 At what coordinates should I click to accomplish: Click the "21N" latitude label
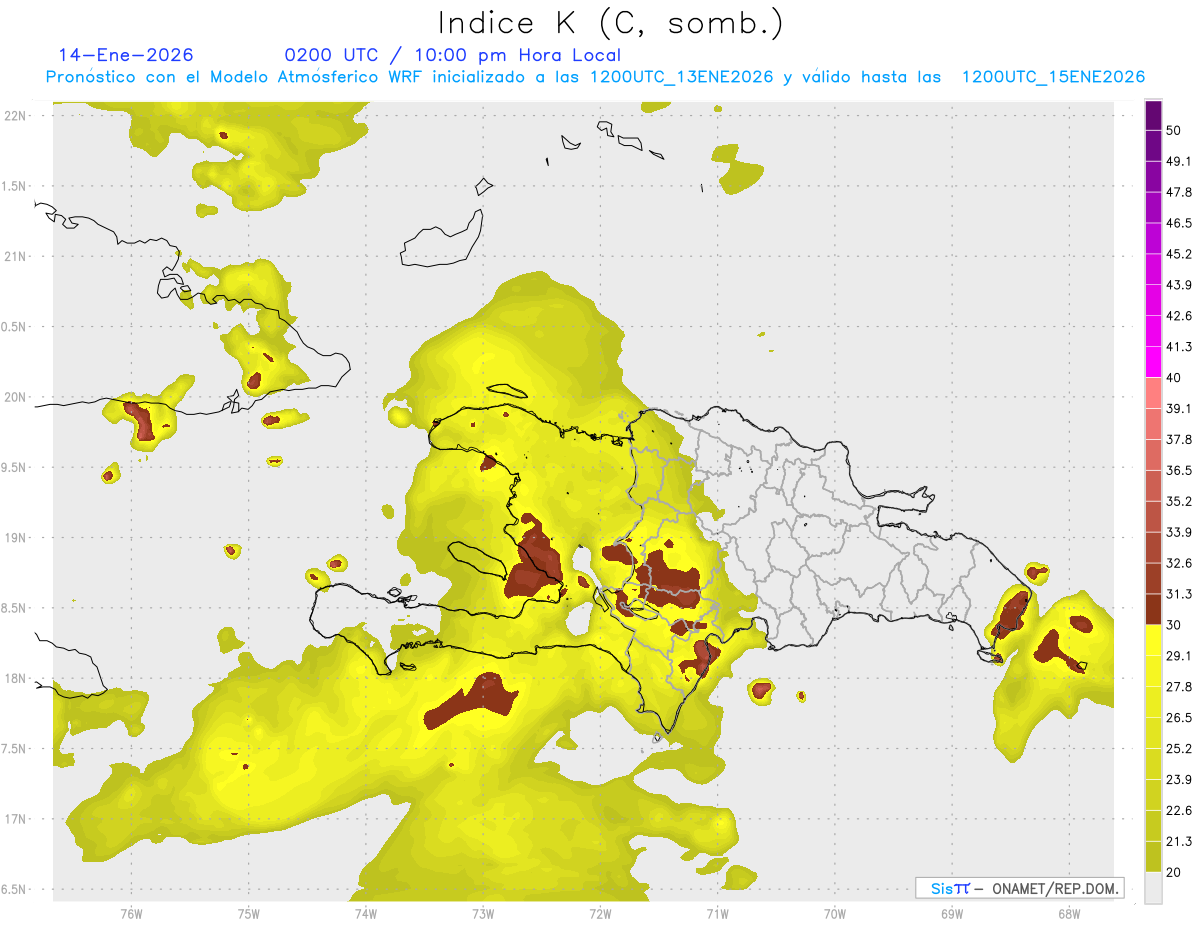pos(16,256)
